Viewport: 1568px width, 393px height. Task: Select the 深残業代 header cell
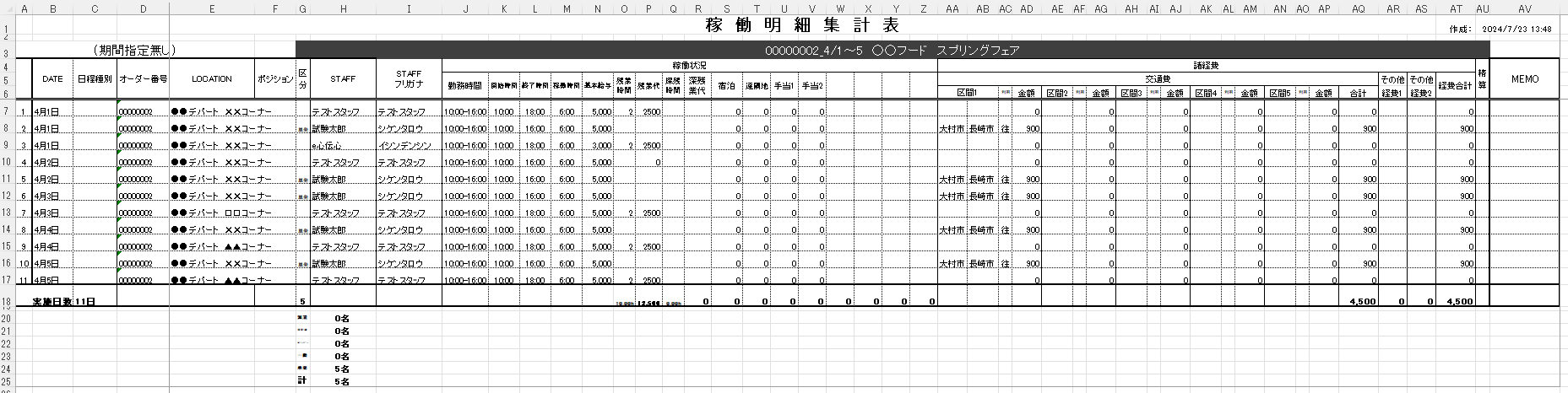tap(697, 85)
